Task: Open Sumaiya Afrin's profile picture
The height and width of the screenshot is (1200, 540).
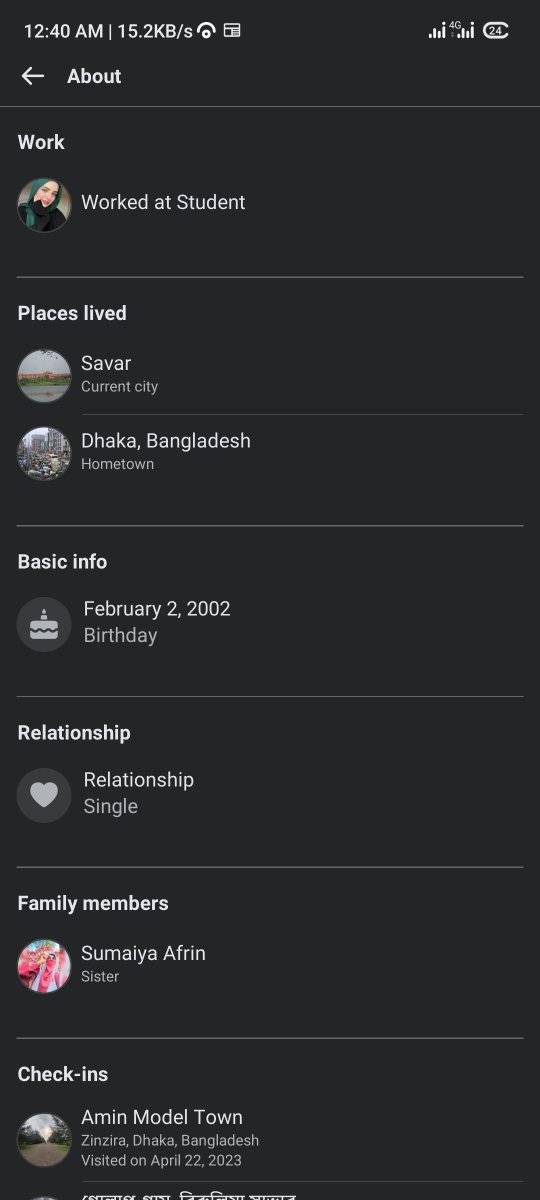Action: pos(44,966)
